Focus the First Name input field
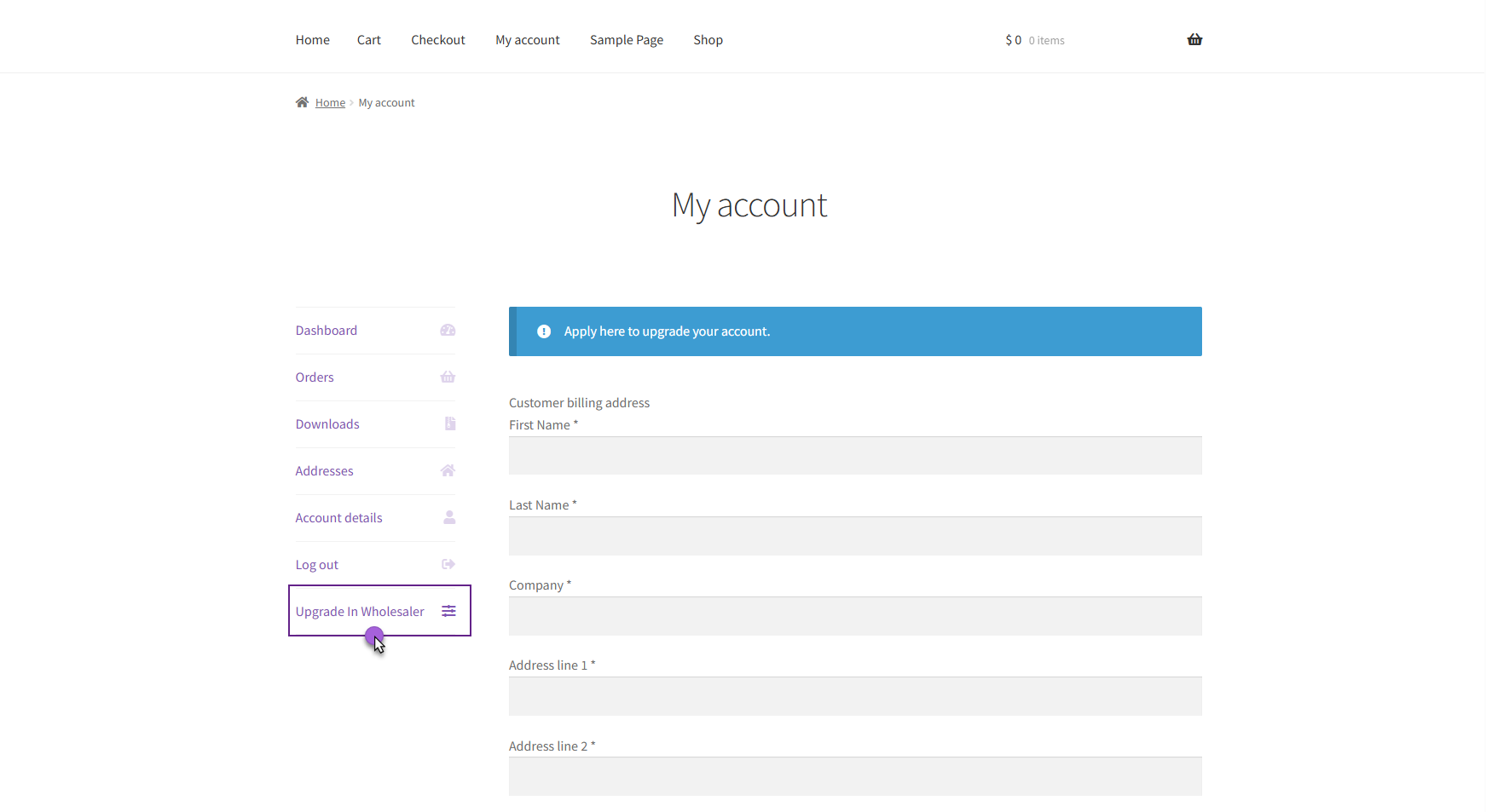 click(855, 456)
